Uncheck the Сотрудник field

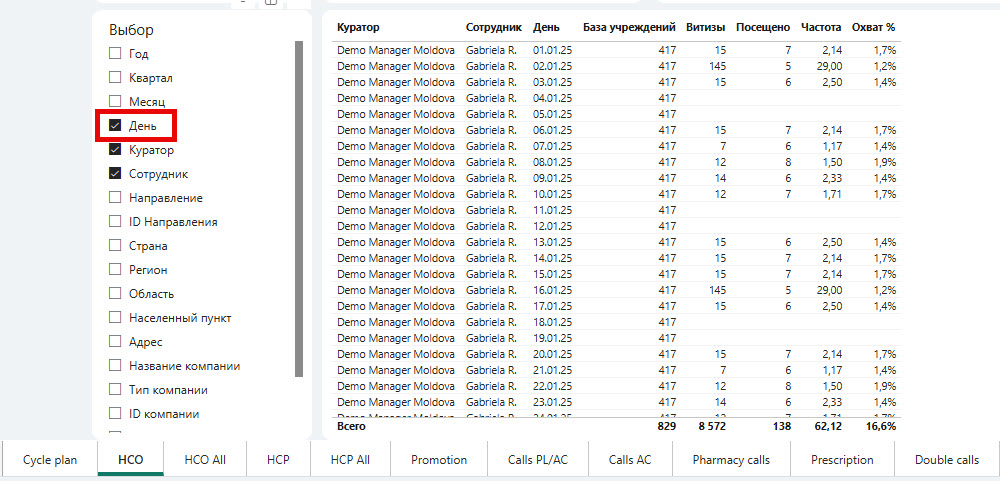[115, 174]
